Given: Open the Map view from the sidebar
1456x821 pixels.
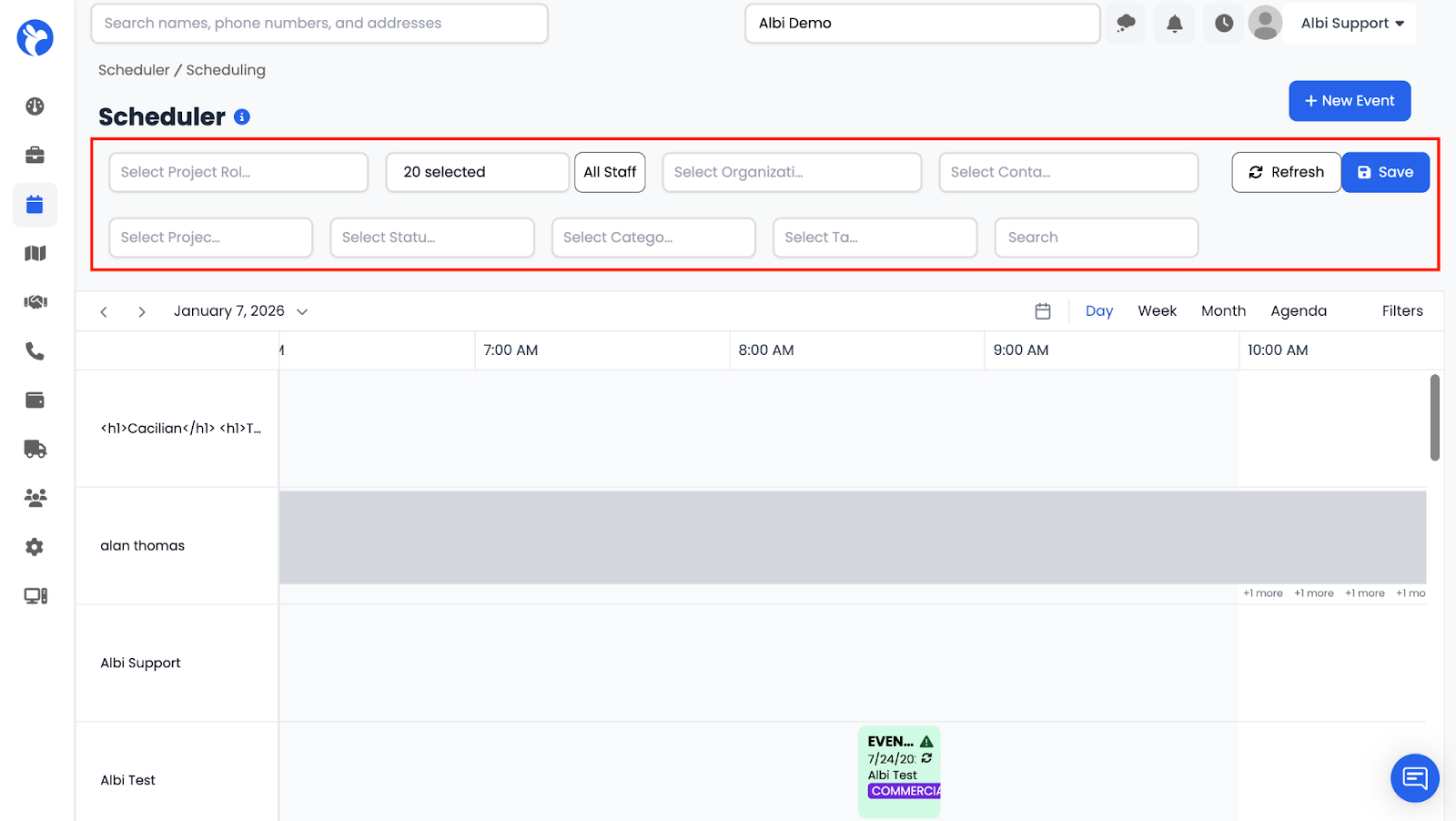Looking at the screenshot, I should coord(35,253).
